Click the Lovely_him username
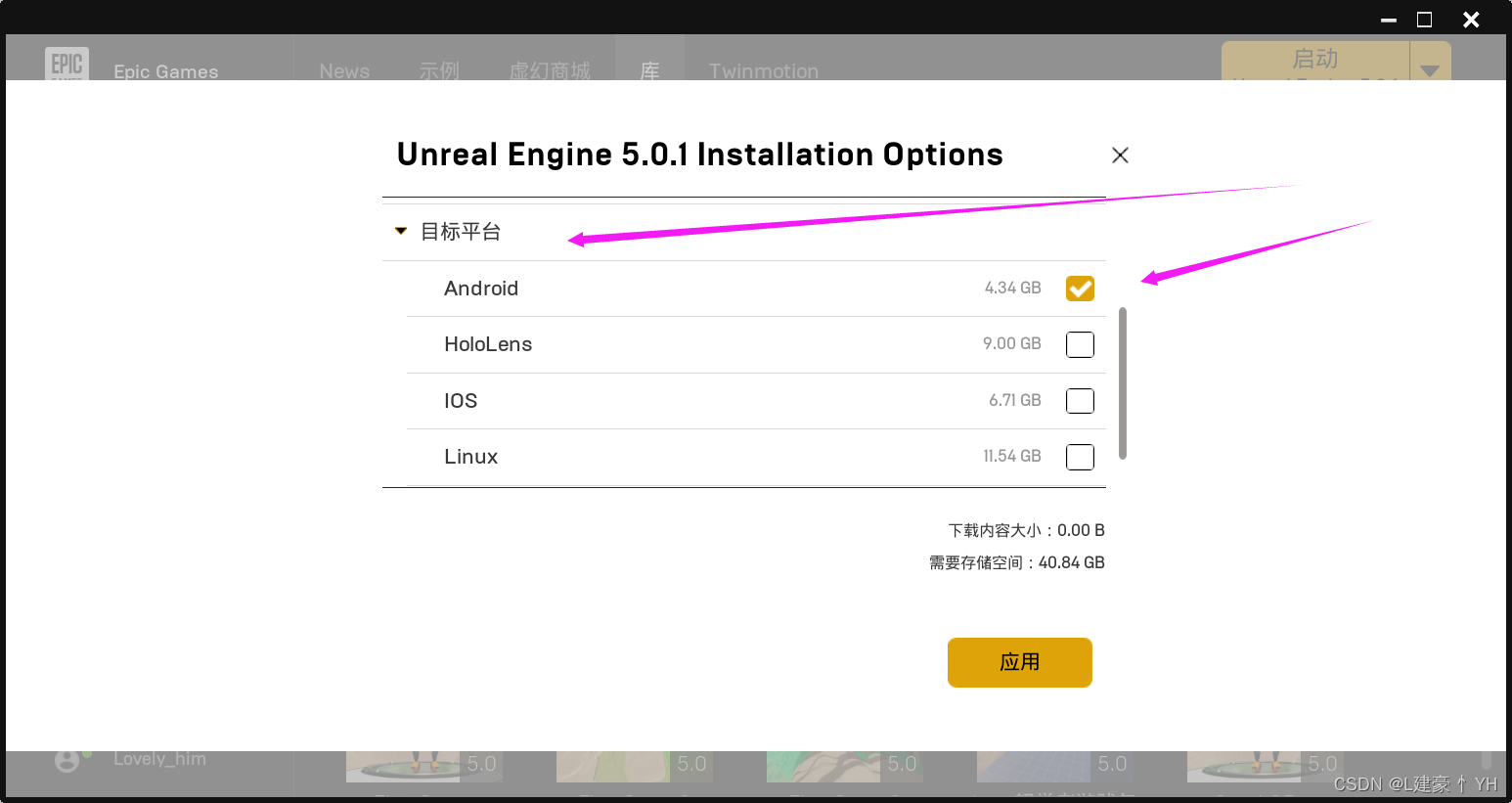Viewport: 1512px width, 803px height. [x=159, y=759]
